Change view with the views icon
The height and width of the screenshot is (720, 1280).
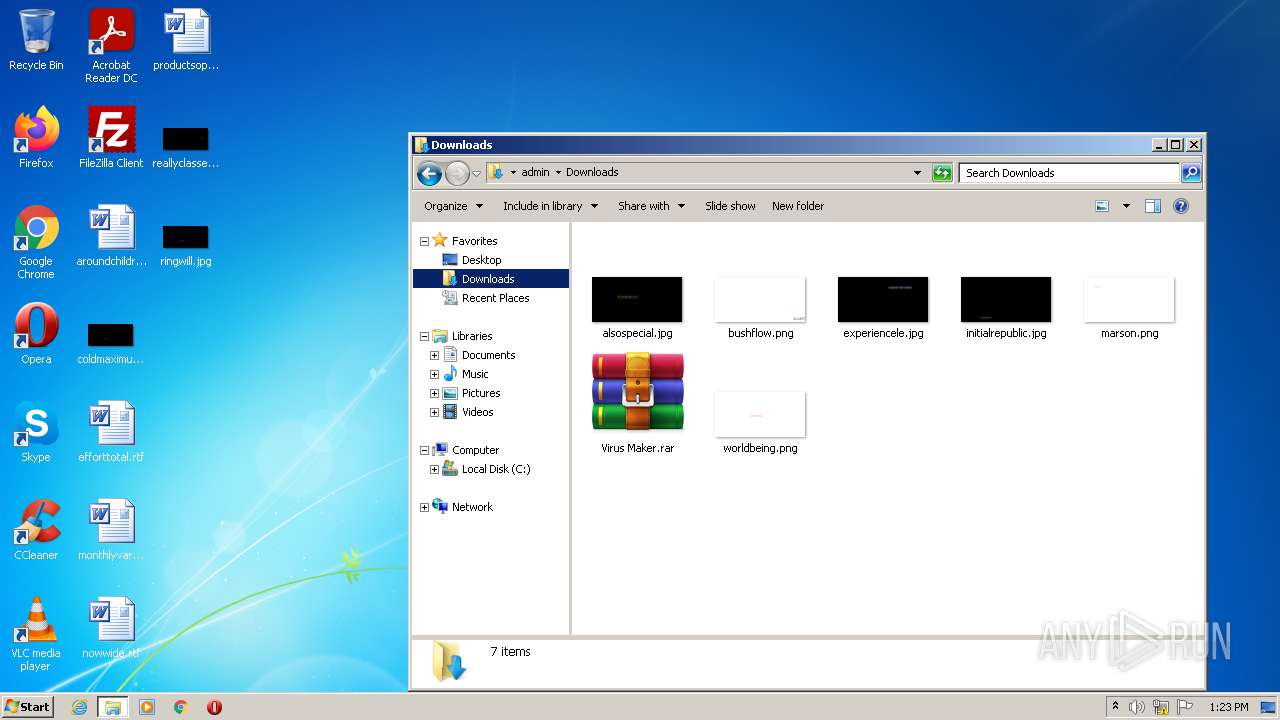click(x=1102, y=206)
